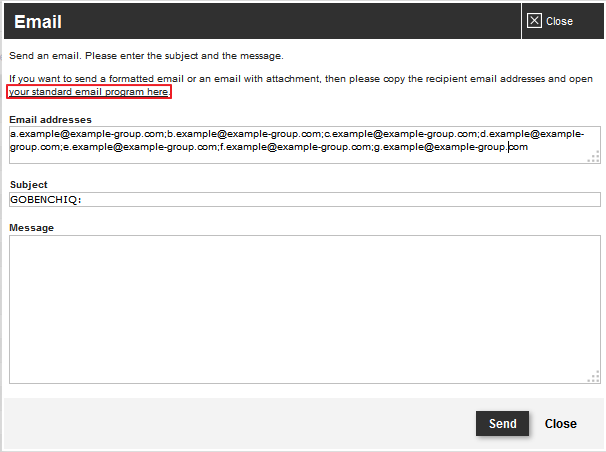The width and height of the screenshot is (606, 452).
Task: Click the Subject label
Action: click(x=29, y=185)
